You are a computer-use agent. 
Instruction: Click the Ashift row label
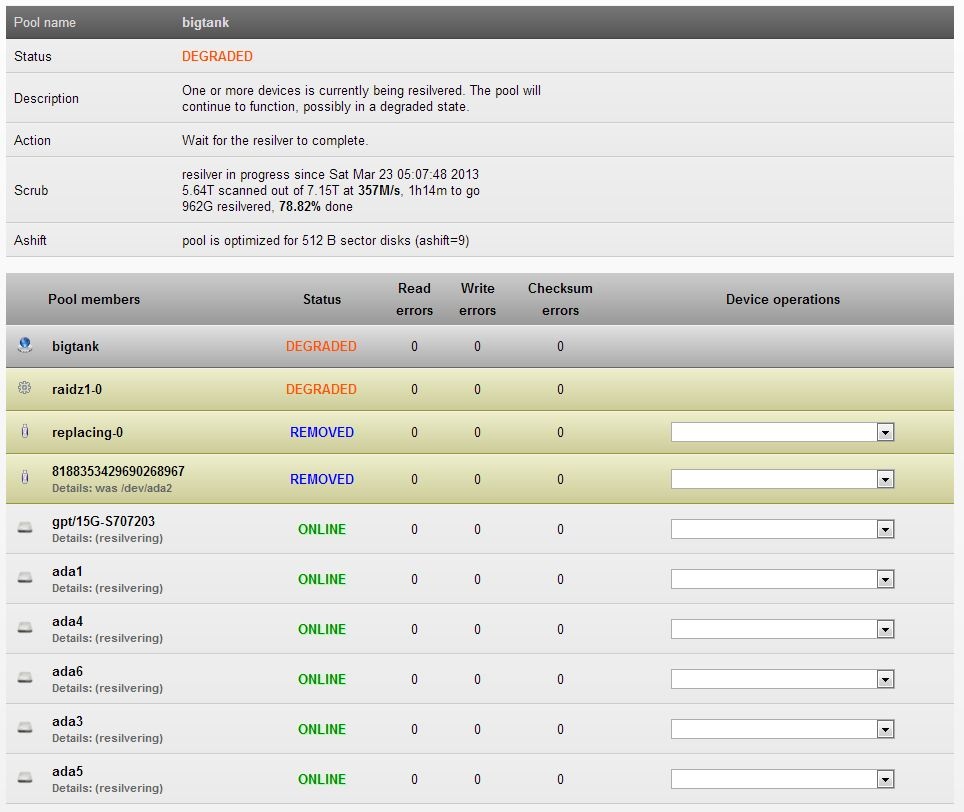click(x=30, y=240)
